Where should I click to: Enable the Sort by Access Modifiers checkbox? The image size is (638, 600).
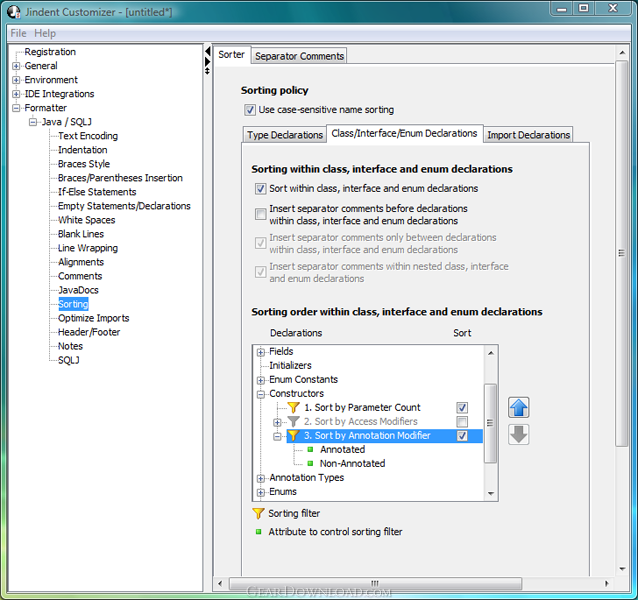[462, 421]
